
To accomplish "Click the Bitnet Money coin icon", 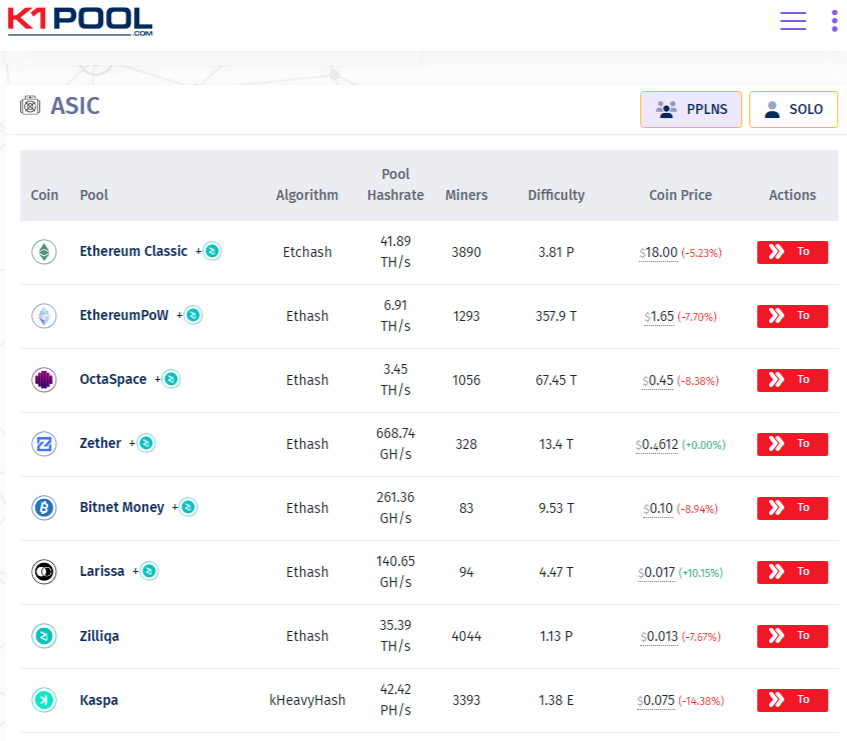I will click(x=44, y=508).
